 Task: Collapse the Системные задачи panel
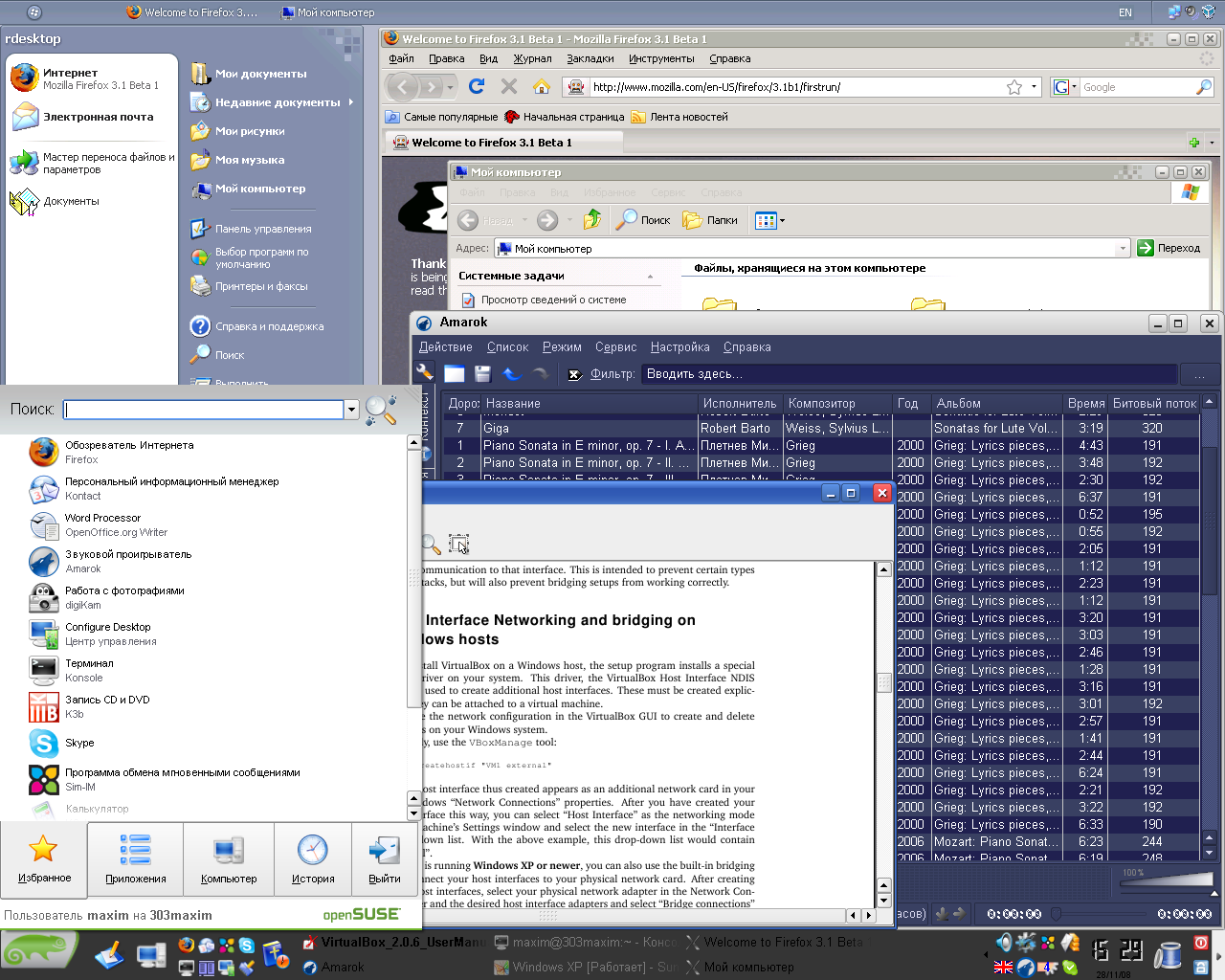(650, 277)
